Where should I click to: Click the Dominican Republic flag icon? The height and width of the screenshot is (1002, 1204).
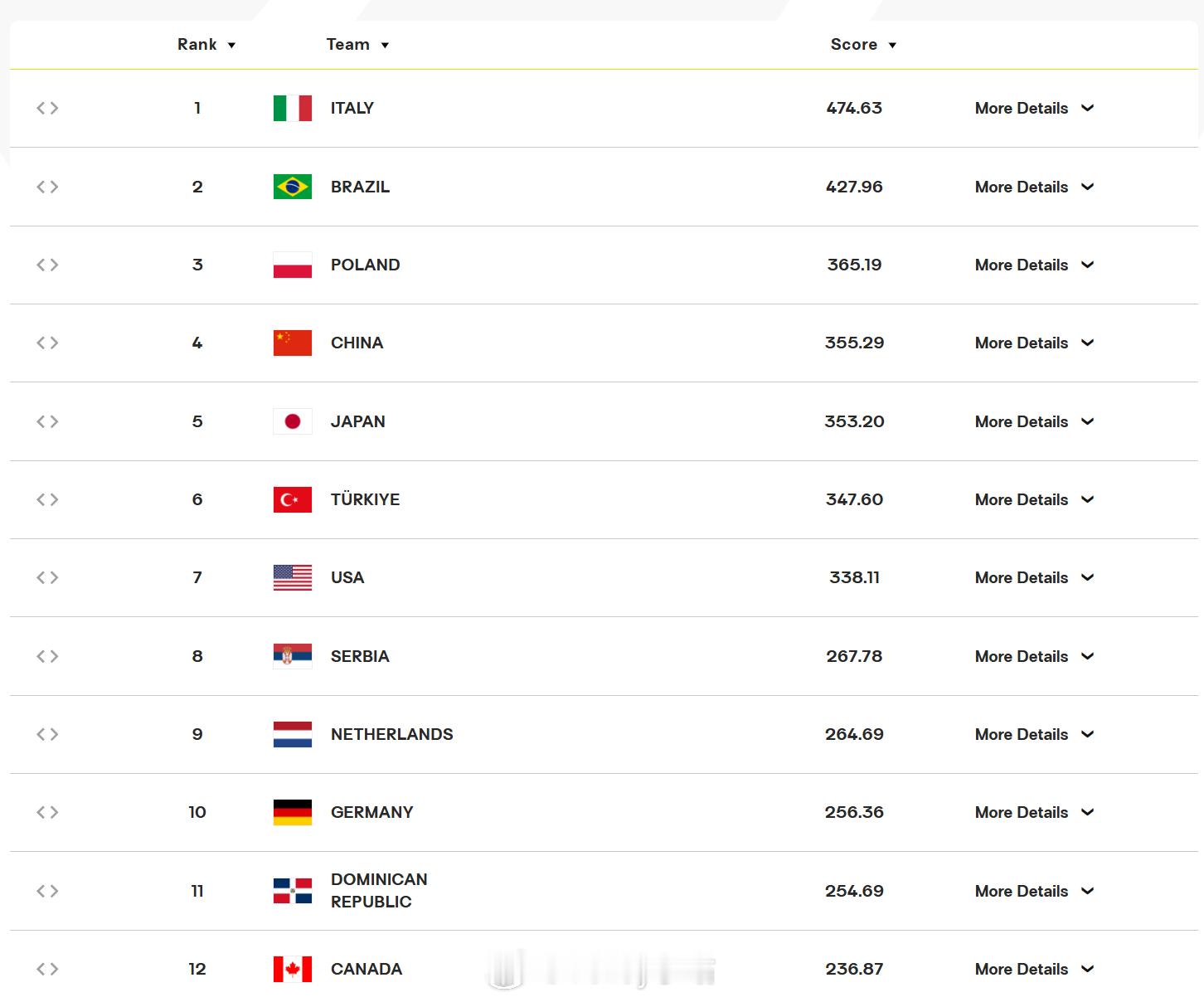coord(293,891)
